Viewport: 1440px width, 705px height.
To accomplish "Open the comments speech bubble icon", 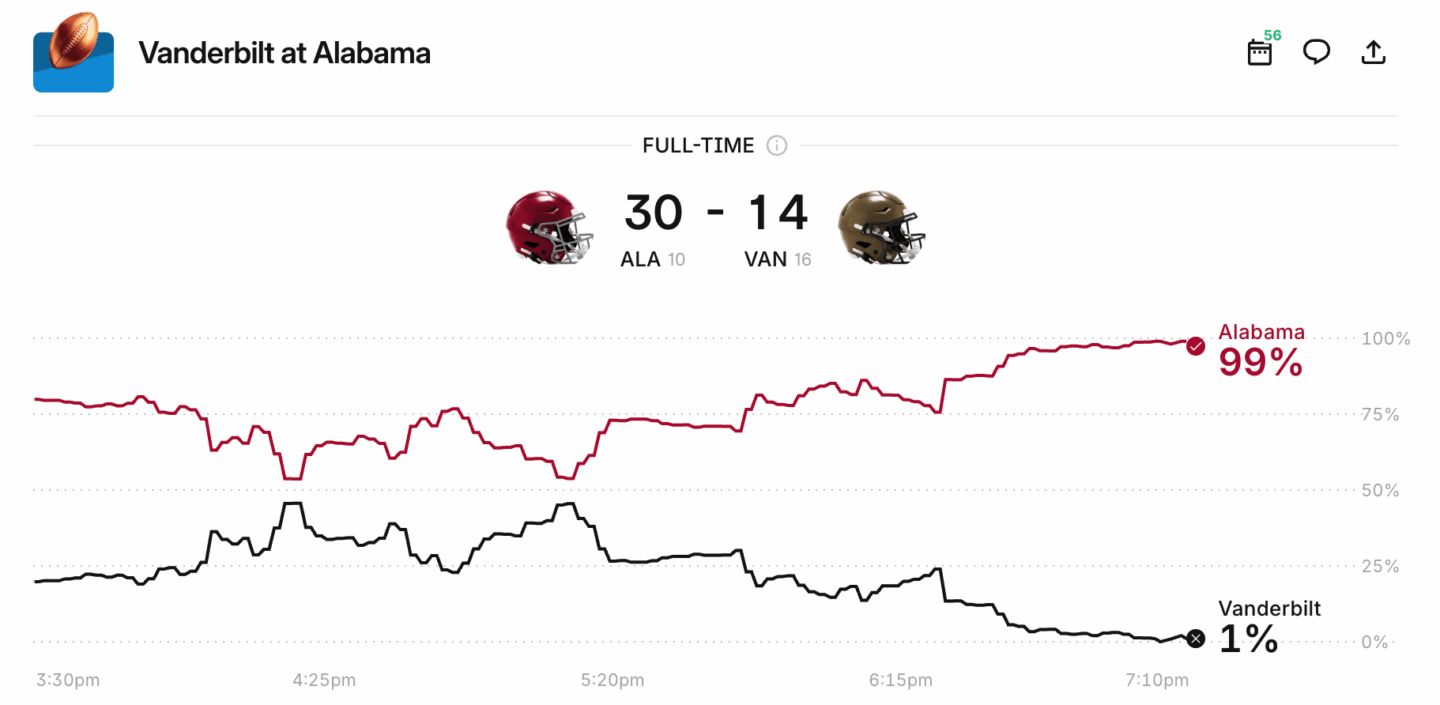I will point(1316,52).
